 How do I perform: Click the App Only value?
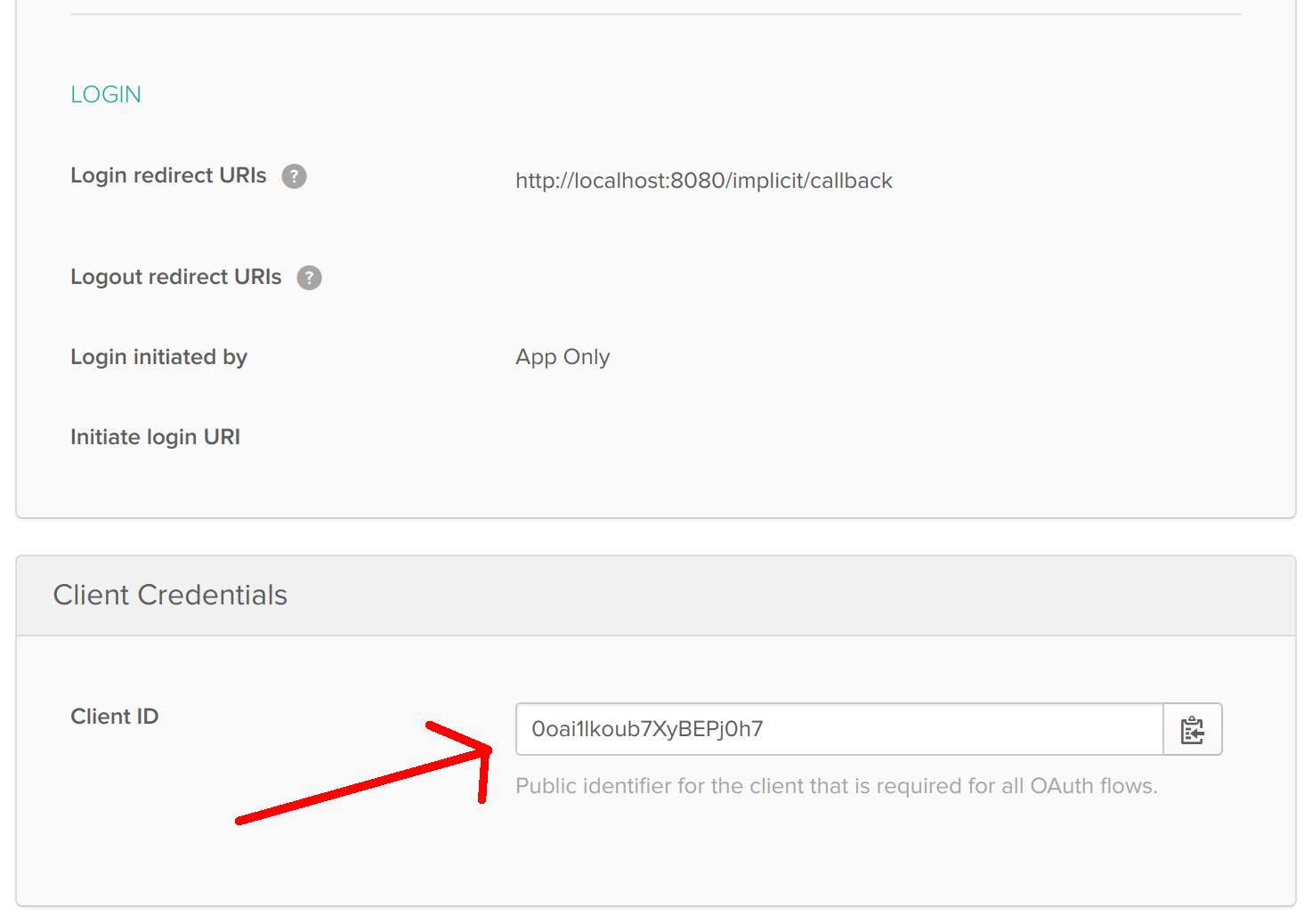tap(563, 357)
